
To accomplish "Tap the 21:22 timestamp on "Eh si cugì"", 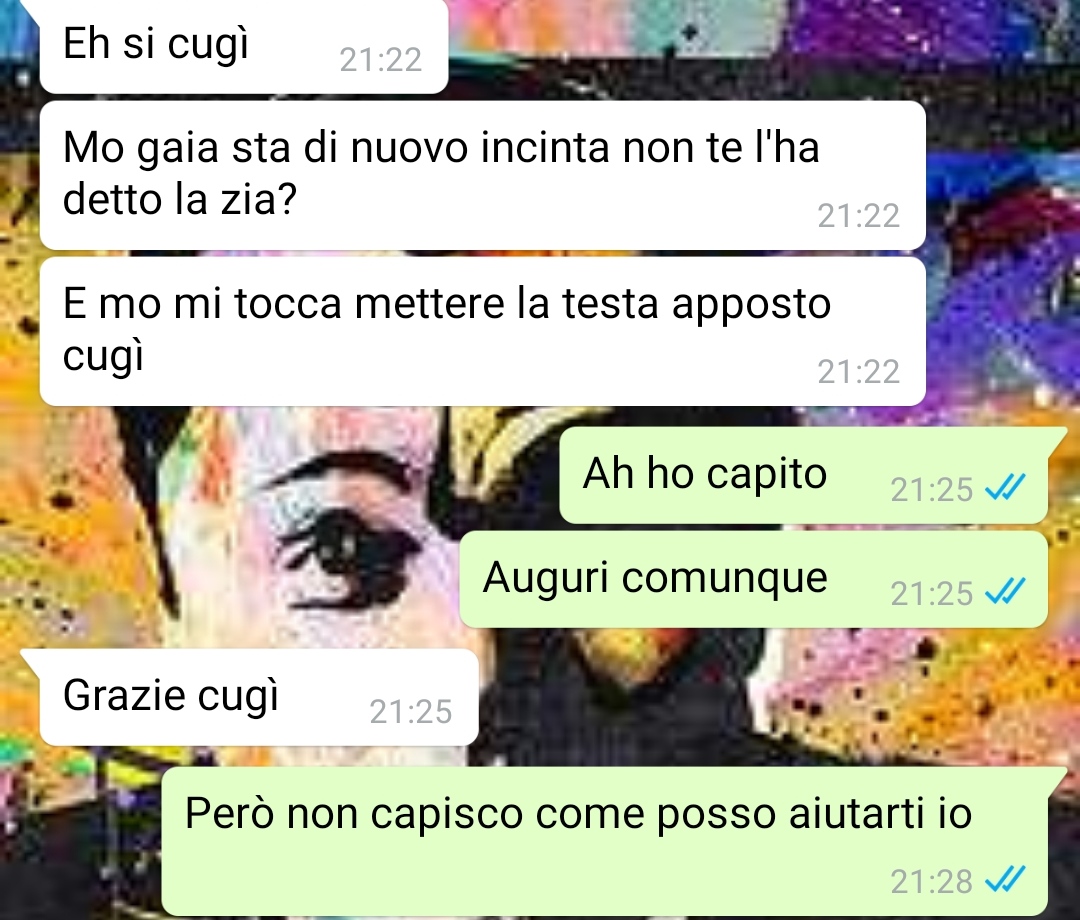I will click(381, 61).
